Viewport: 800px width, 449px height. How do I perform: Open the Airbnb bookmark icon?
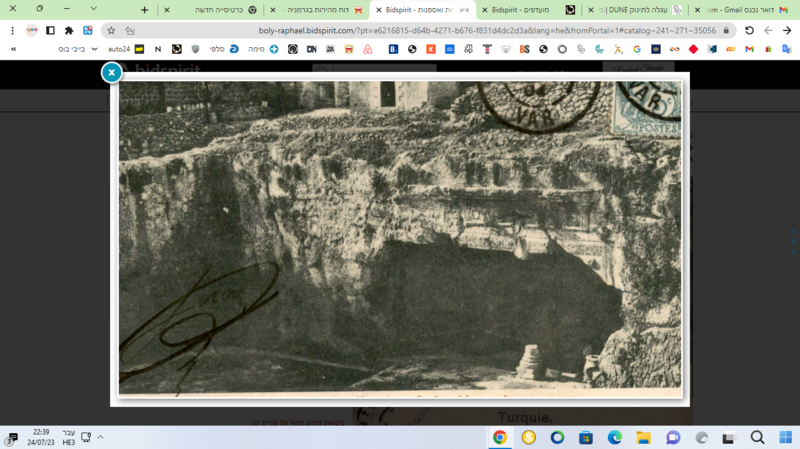pos(367,49)
